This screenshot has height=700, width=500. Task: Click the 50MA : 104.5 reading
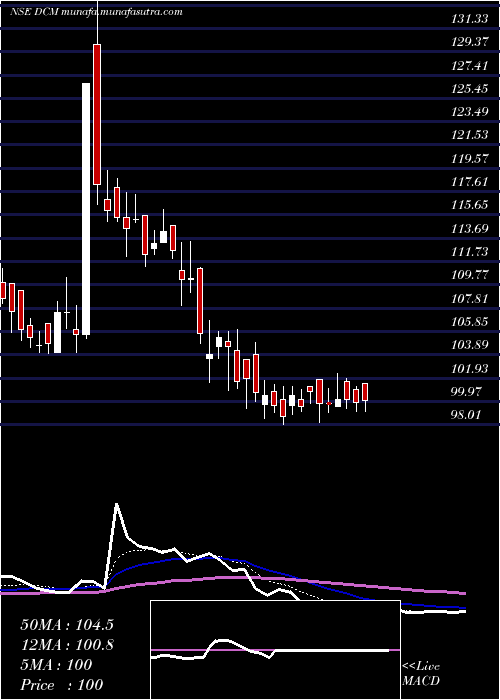(x=65, y=625)
